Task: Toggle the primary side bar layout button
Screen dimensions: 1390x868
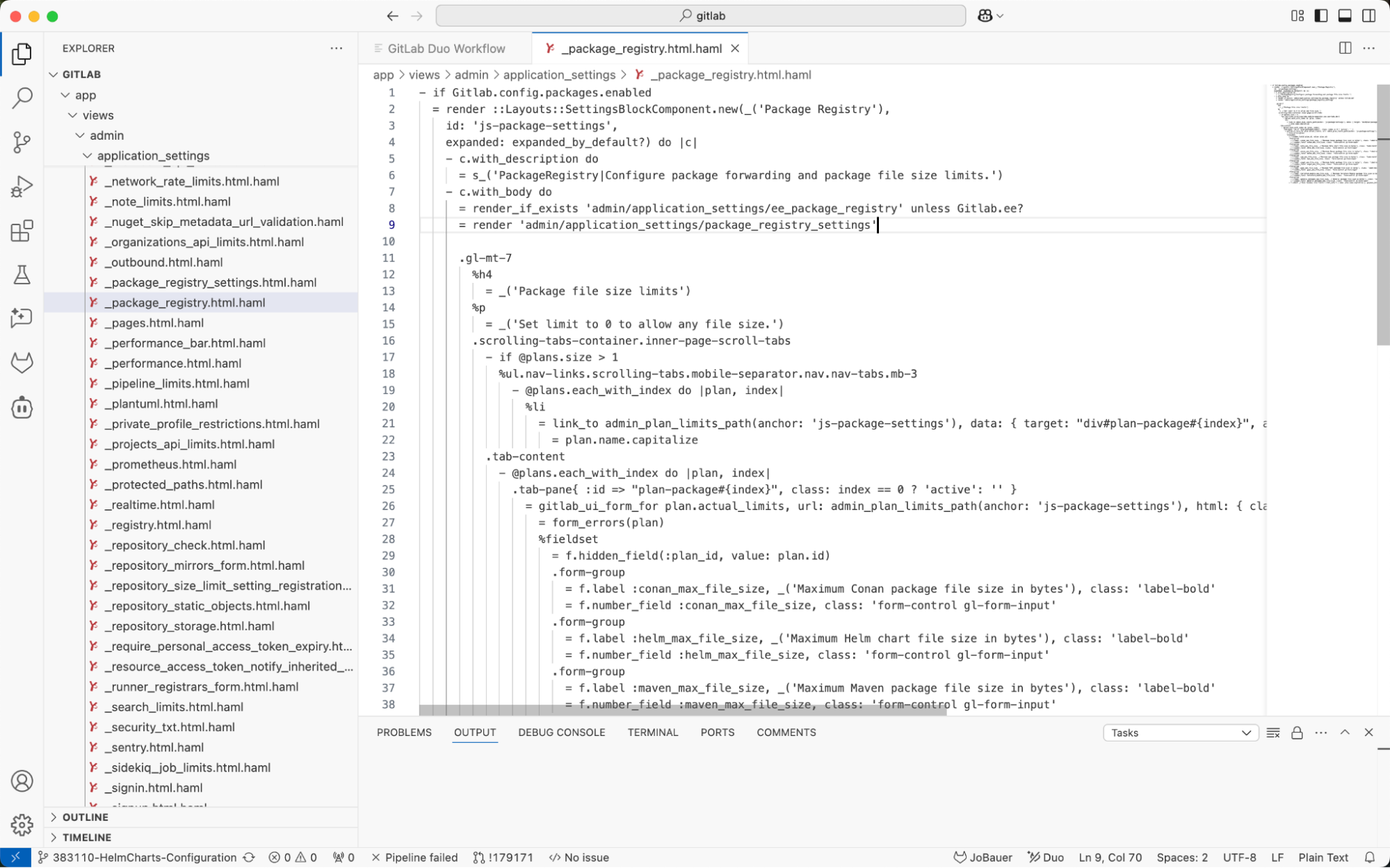Action: click(1321, 15)
